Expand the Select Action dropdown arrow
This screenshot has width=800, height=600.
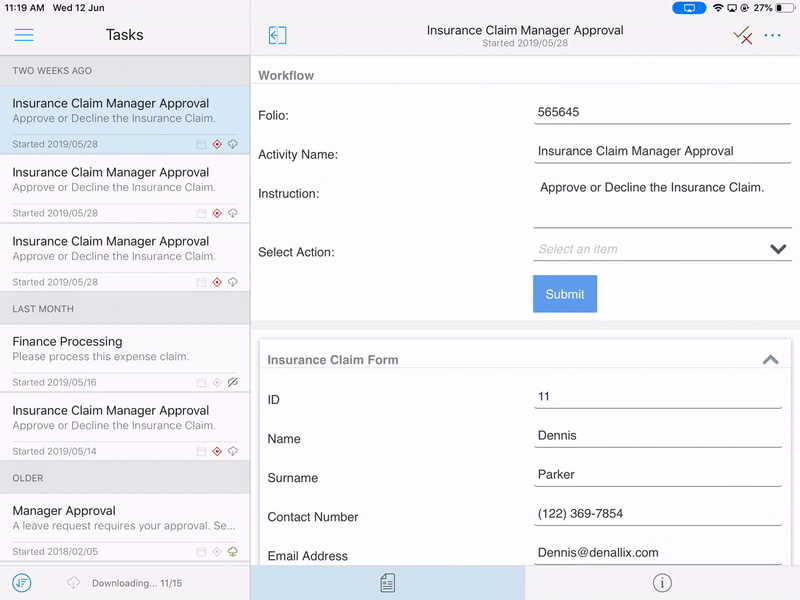click(x=778, y=249)
